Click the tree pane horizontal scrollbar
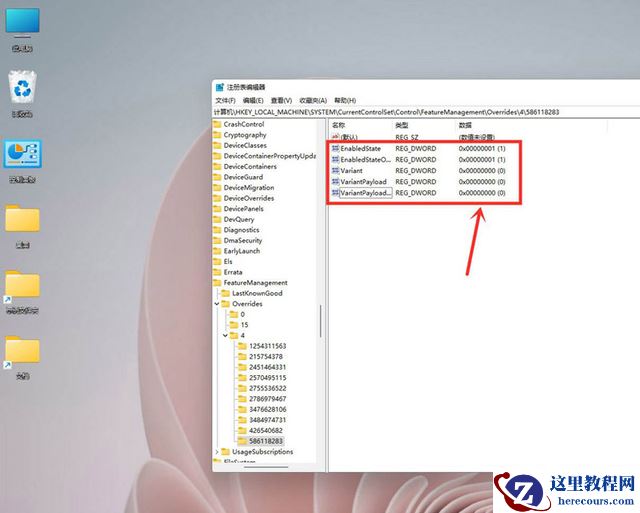This screenshot has width=640, height=513. 266,467
